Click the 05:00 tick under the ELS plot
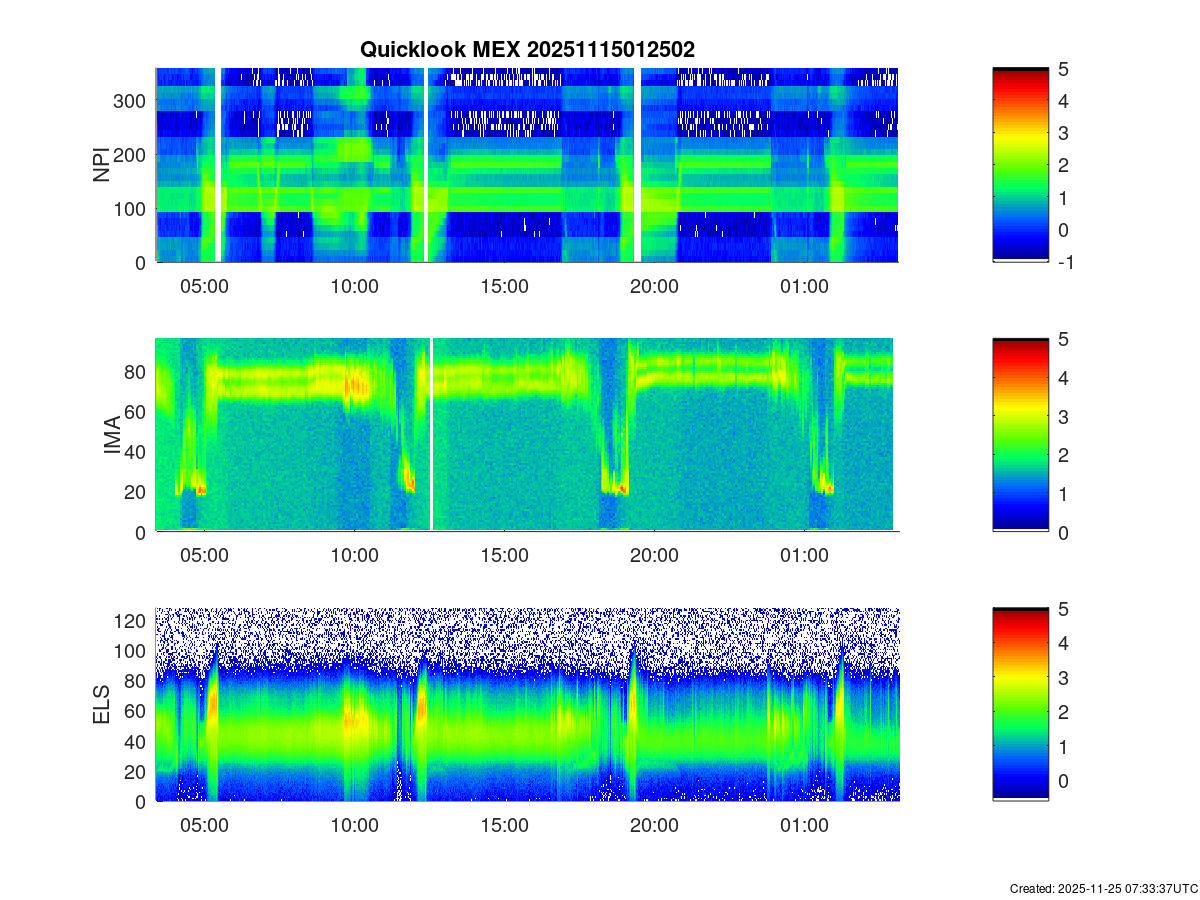1200x900 pixels. [204, 826]
